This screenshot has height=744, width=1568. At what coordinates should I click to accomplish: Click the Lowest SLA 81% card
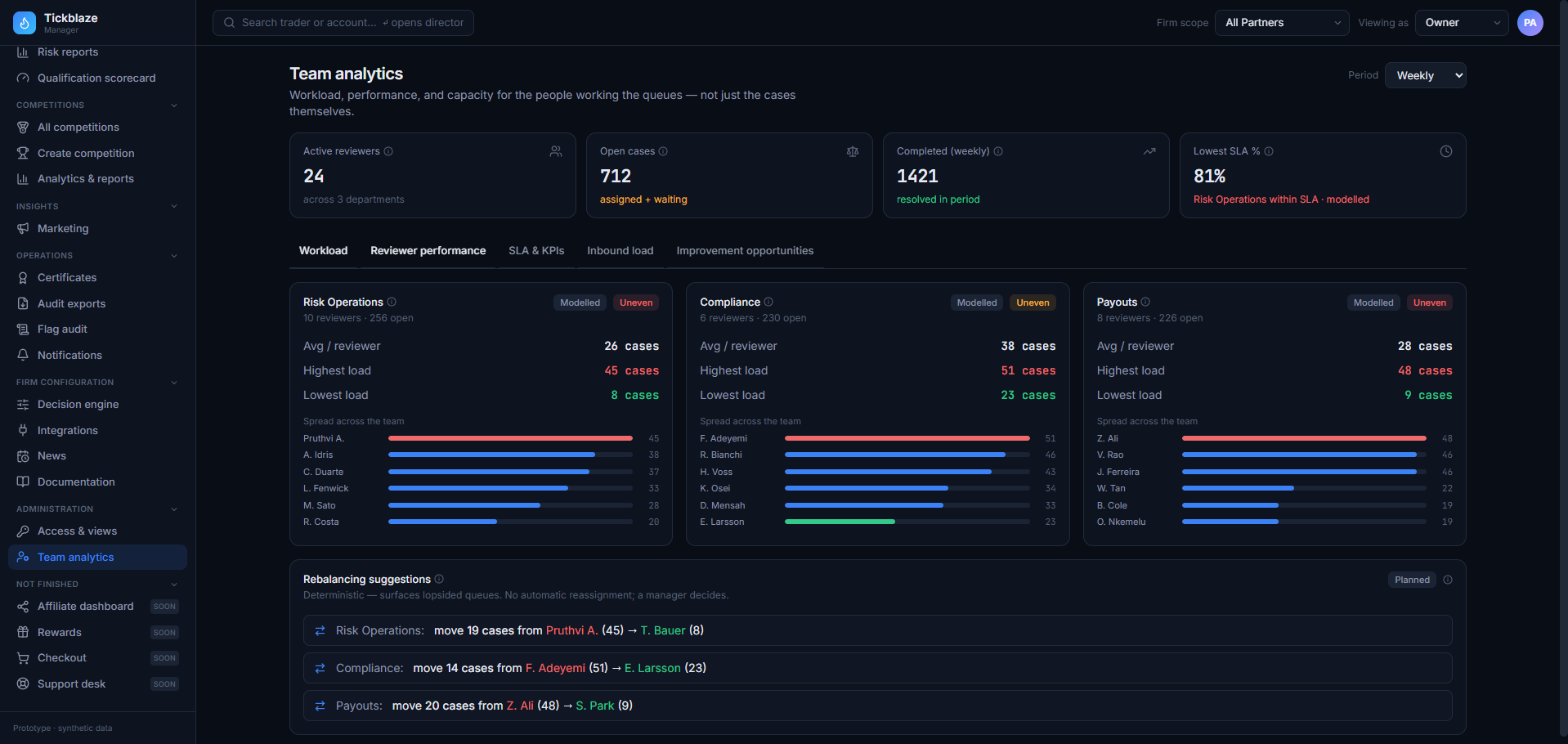(x=1323, y=175)
